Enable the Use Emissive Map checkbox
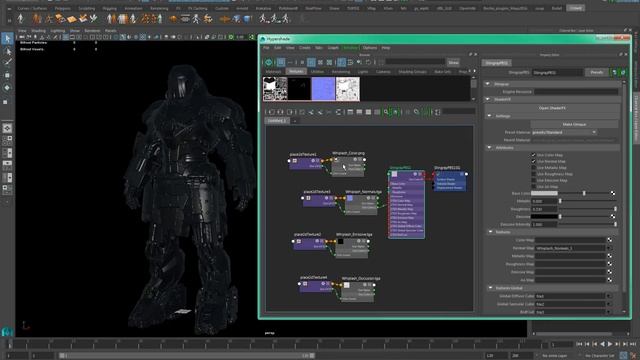 coord(533,180)
